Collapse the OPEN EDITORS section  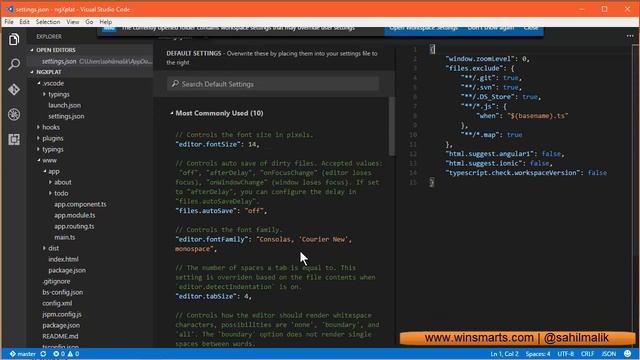[32, 50]
